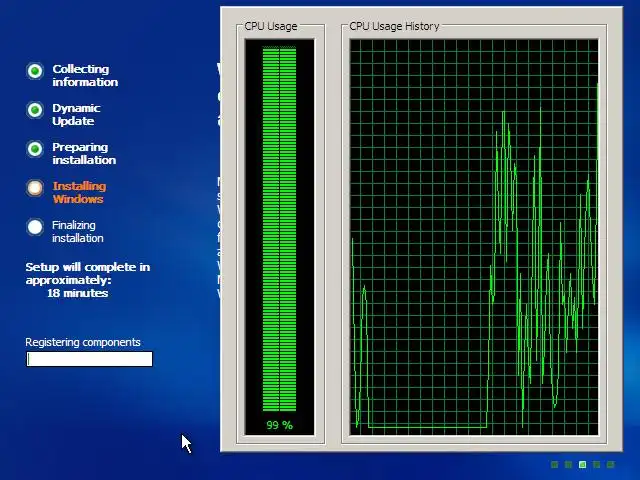Click the 'Collecting information' label
The image size is (640, 480).
pos(85,76)
